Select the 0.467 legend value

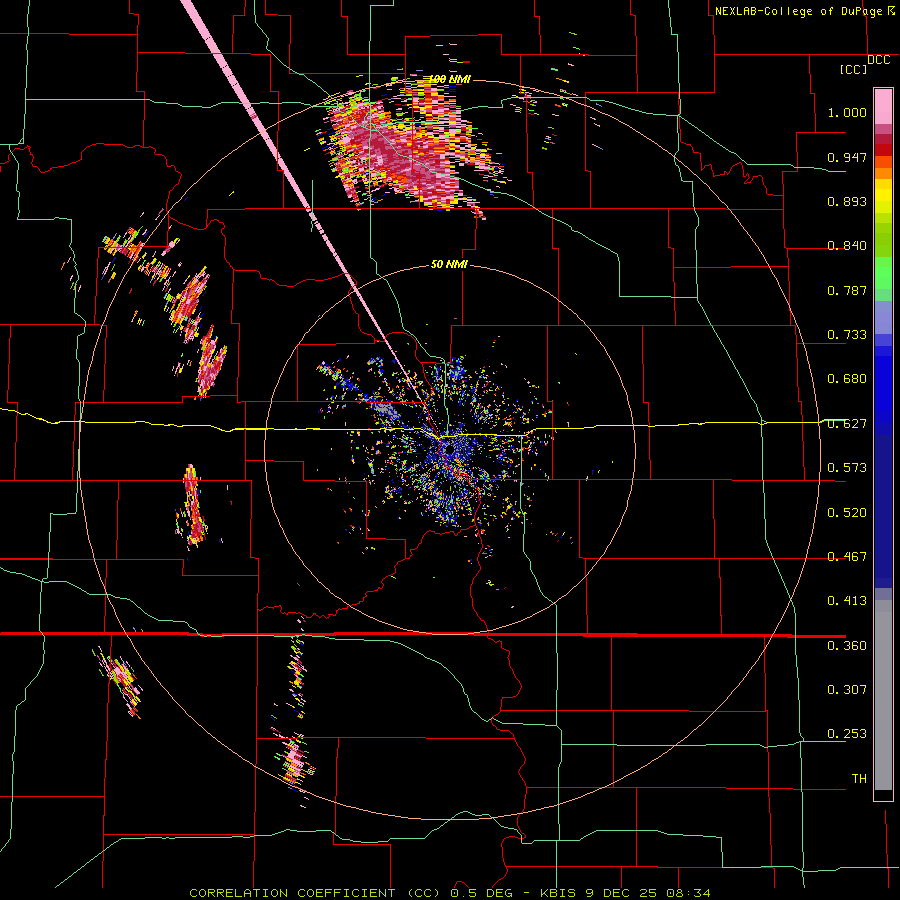(847, 557)
